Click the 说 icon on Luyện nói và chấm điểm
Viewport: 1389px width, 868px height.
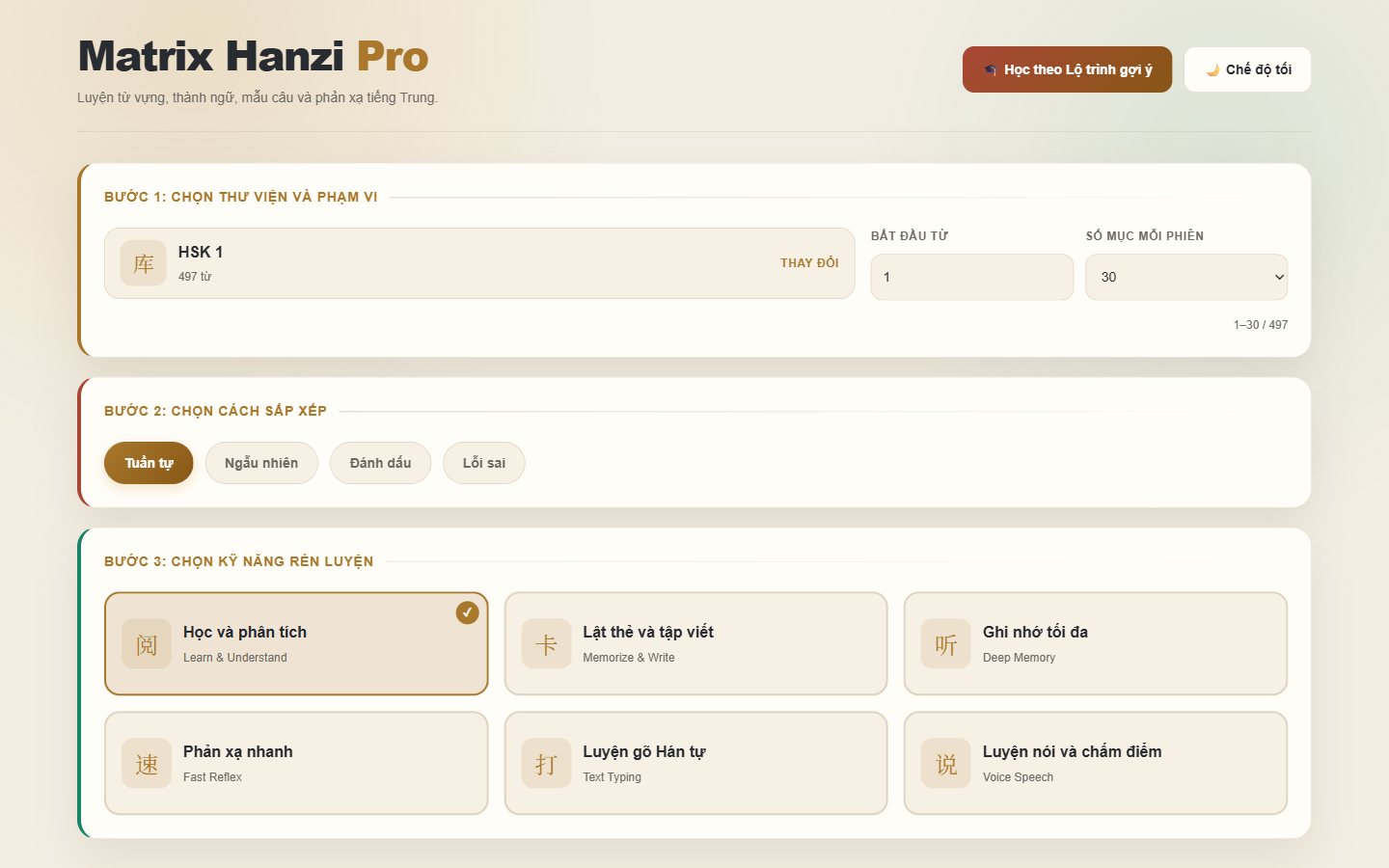pos(946,763)
